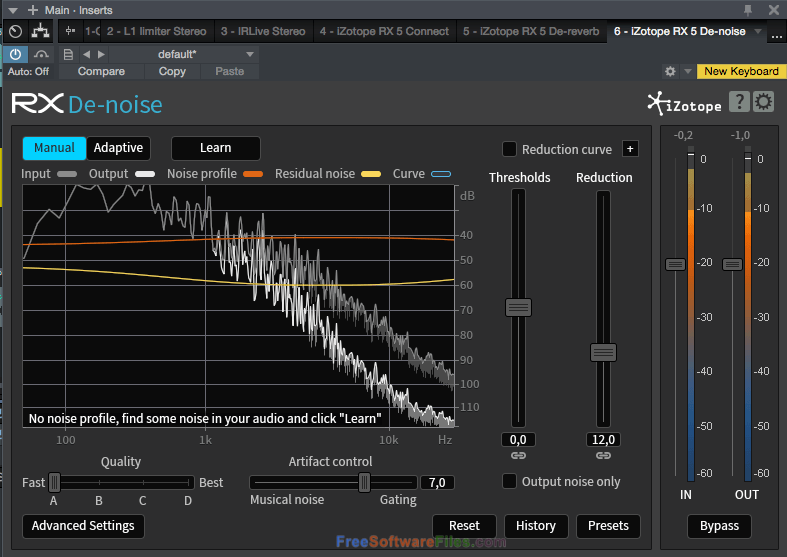The height and width of the screenshot is (557, 787).
Task: Click the Thresholds value field 0,0
Action: (x=518, y=440)
